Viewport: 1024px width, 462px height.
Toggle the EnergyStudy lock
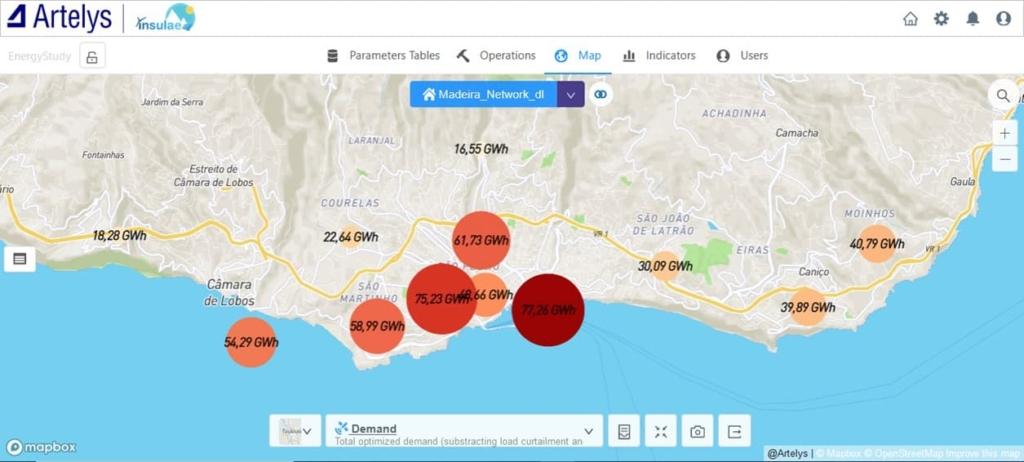point(92,56)
